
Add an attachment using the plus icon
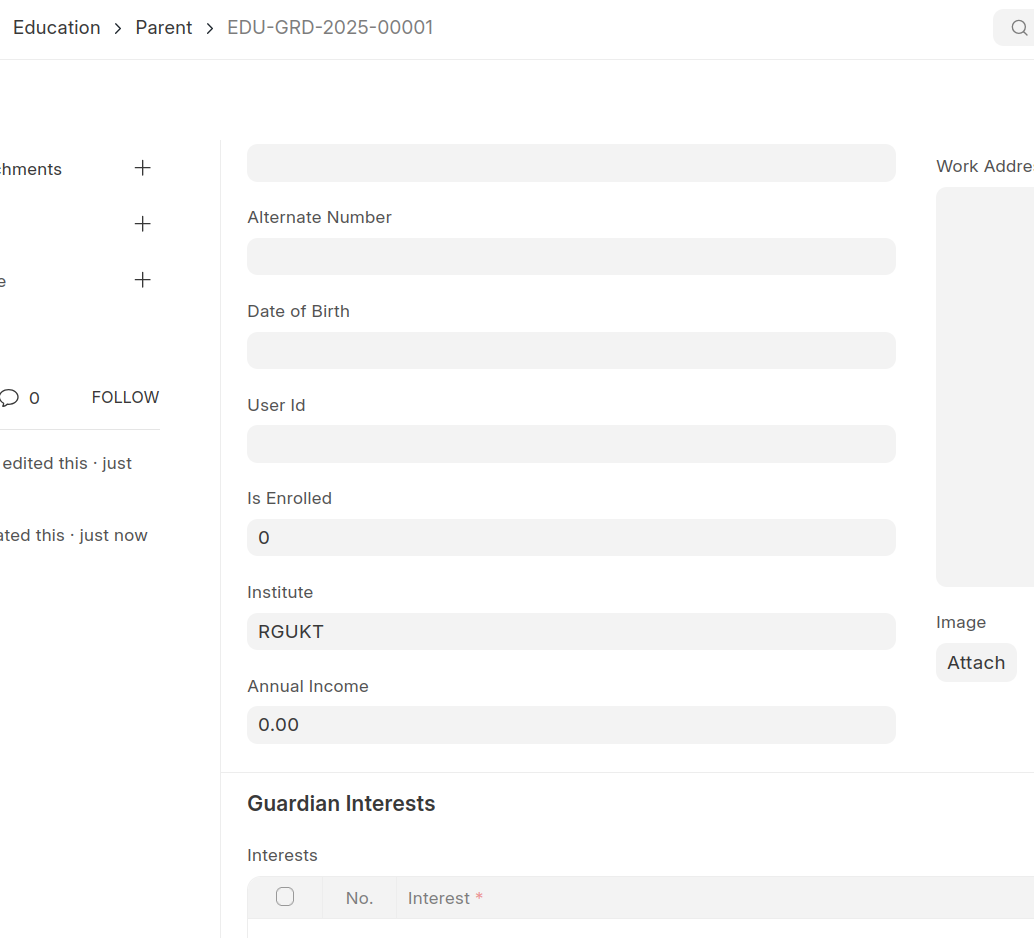click(x=143, y=168)
